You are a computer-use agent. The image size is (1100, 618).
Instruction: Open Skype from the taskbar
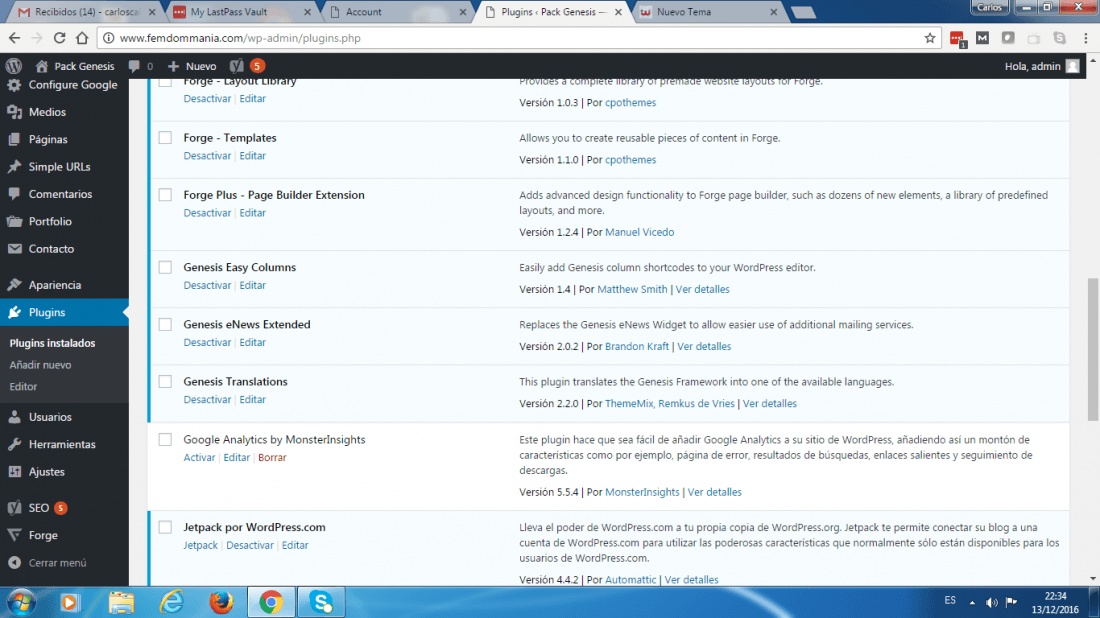click(321, 602)
